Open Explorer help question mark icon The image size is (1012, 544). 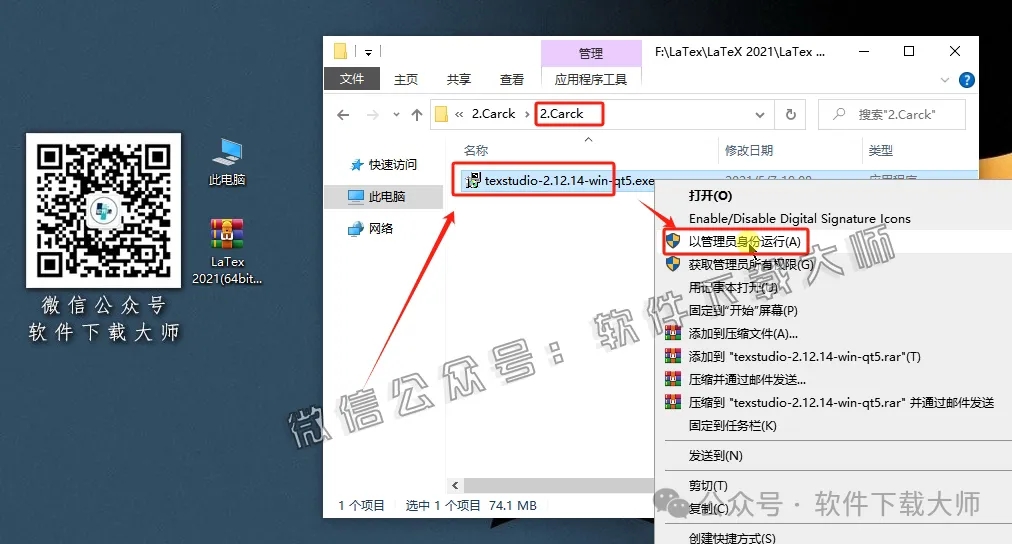tap(967, 80)
